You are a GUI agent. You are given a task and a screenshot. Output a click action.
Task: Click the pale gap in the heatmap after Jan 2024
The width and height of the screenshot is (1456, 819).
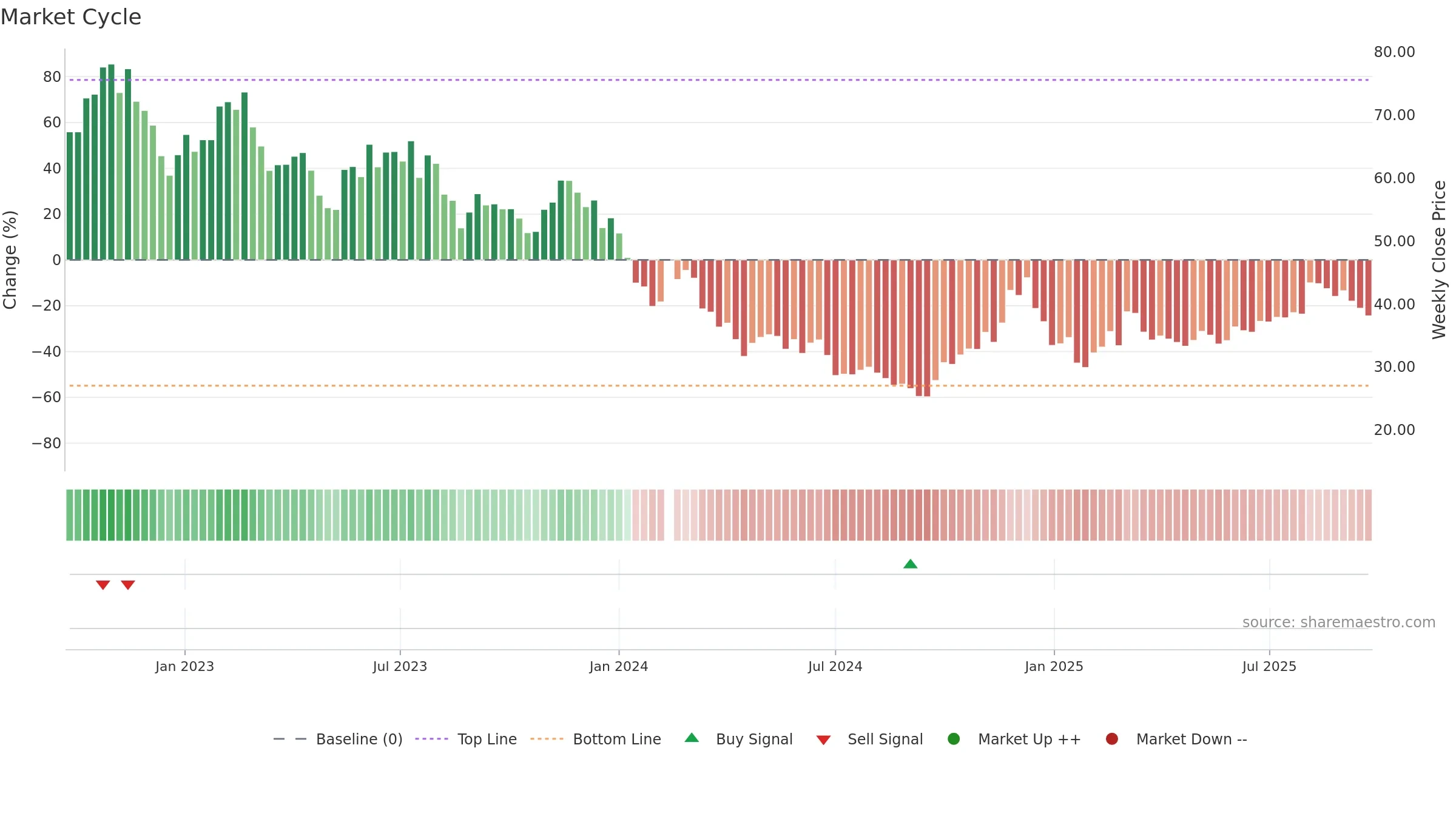tap(669, 515)
